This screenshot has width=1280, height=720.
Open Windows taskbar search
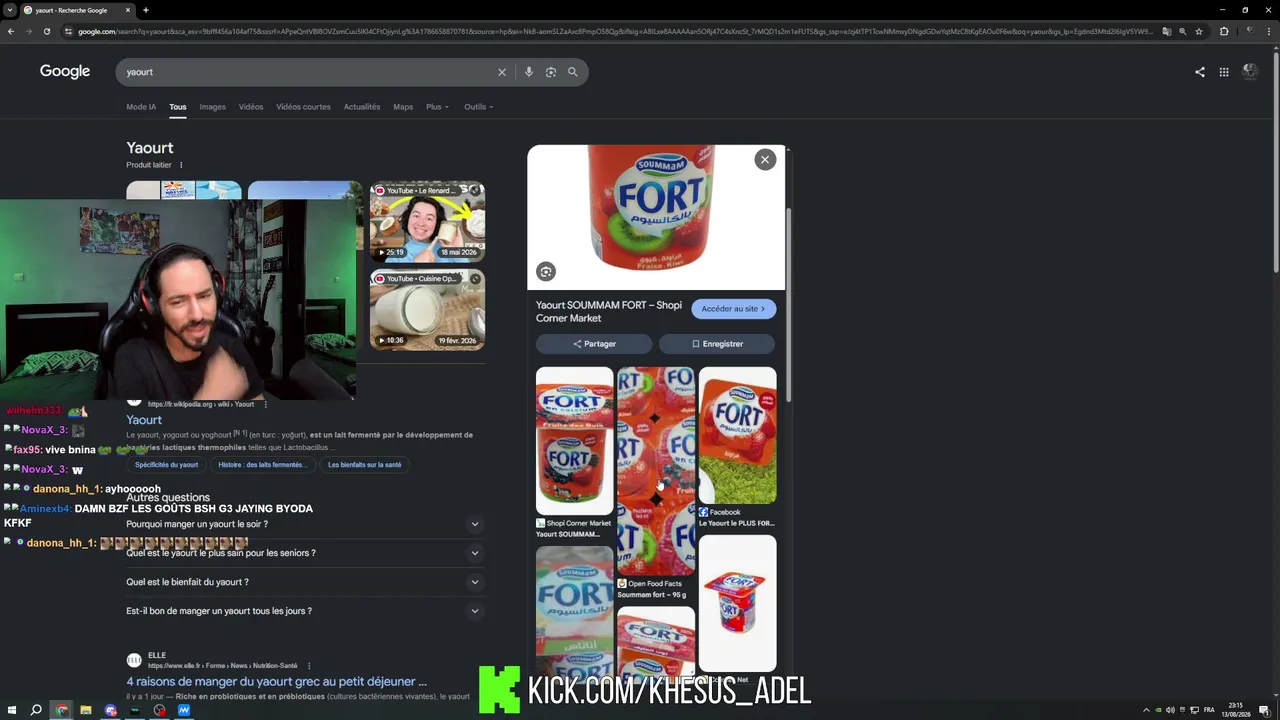pos(36,710)
